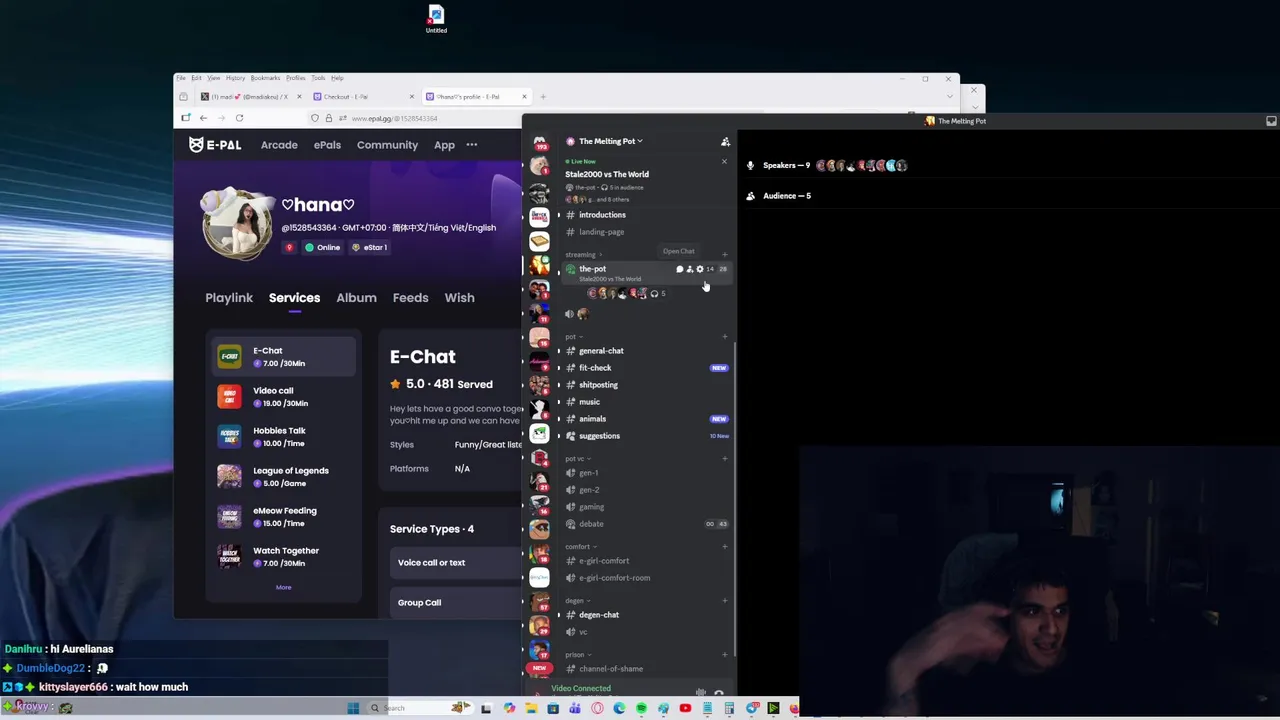Add channel to pot category
1280x720 pixels.
click(x=725, y=336)
